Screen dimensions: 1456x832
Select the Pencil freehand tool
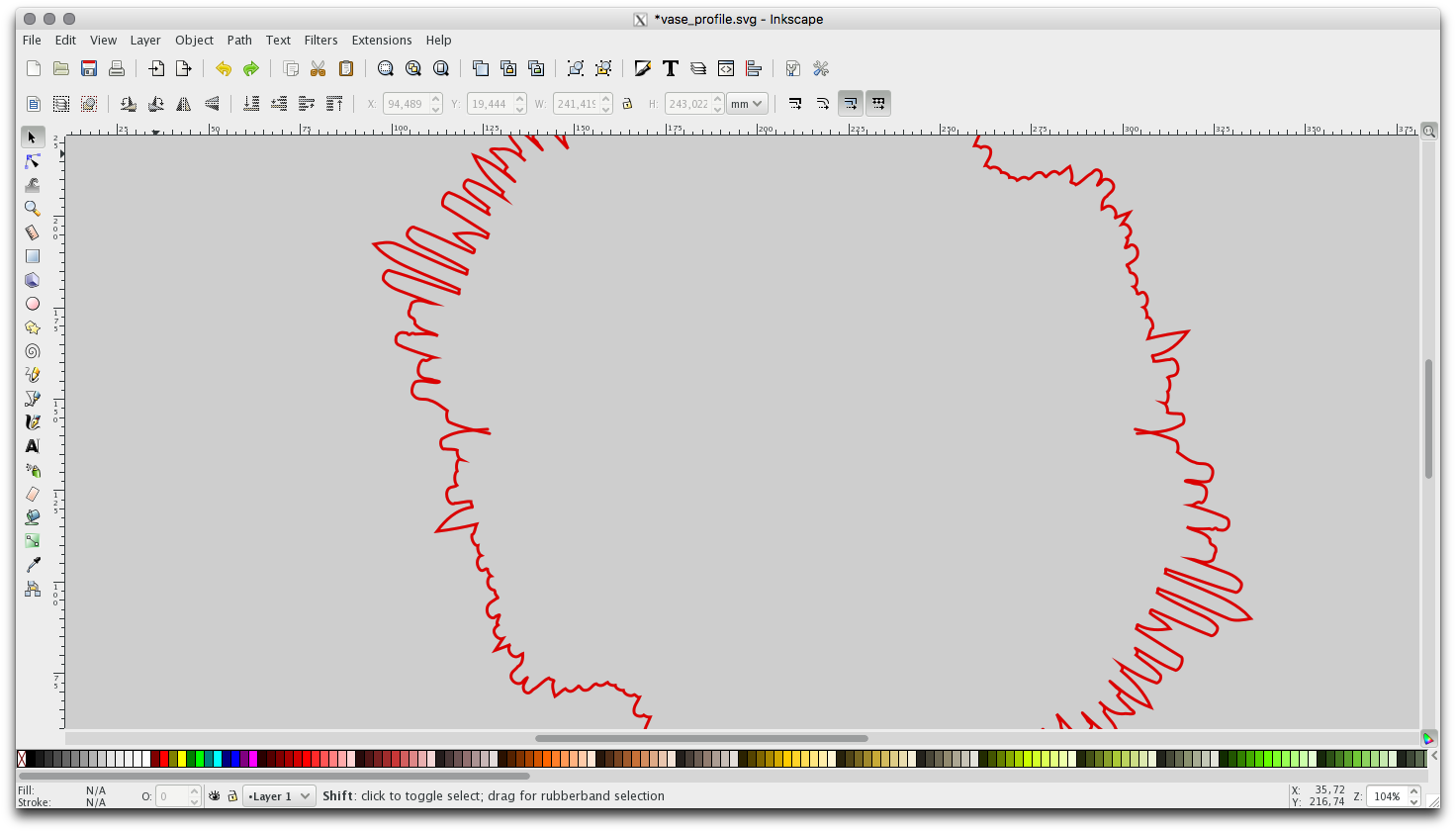pos(33,375)
